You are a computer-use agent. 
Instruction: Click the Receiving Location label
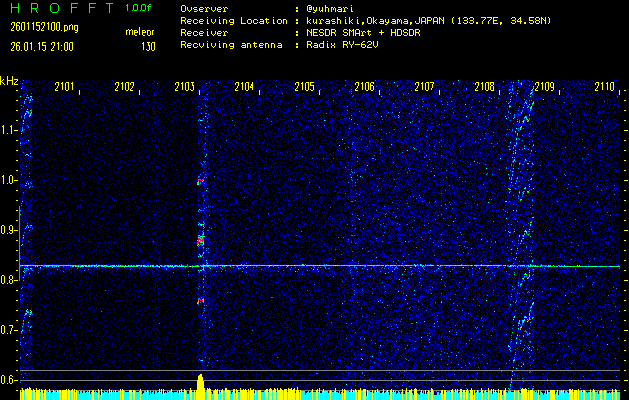234,21
